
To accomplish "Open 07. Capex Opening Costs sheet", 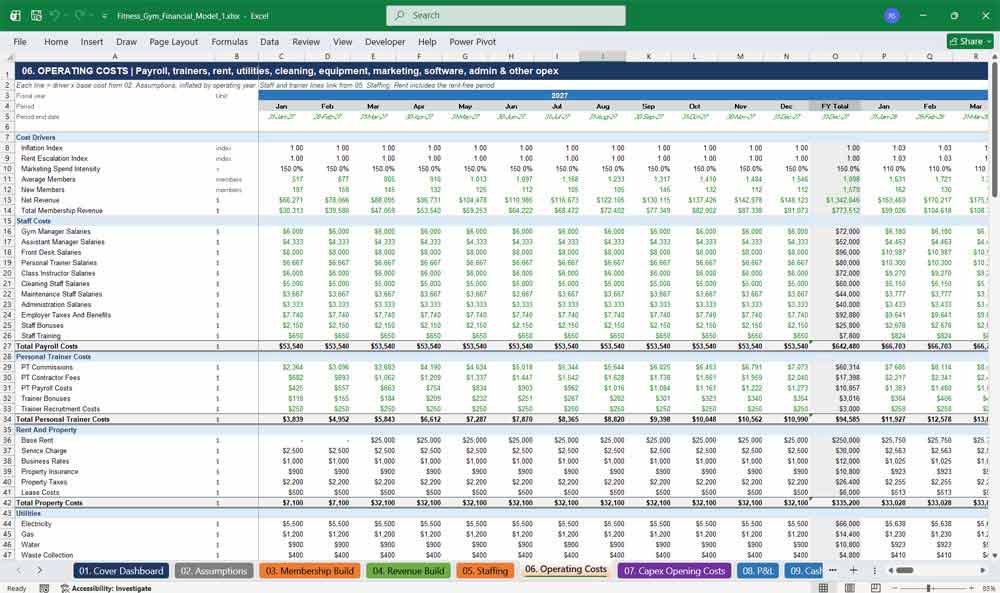I will (675, 571).
